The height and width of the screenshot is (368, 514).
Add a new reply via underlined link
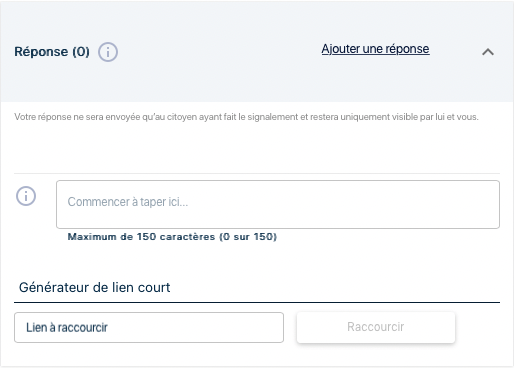tap(375, 49)
